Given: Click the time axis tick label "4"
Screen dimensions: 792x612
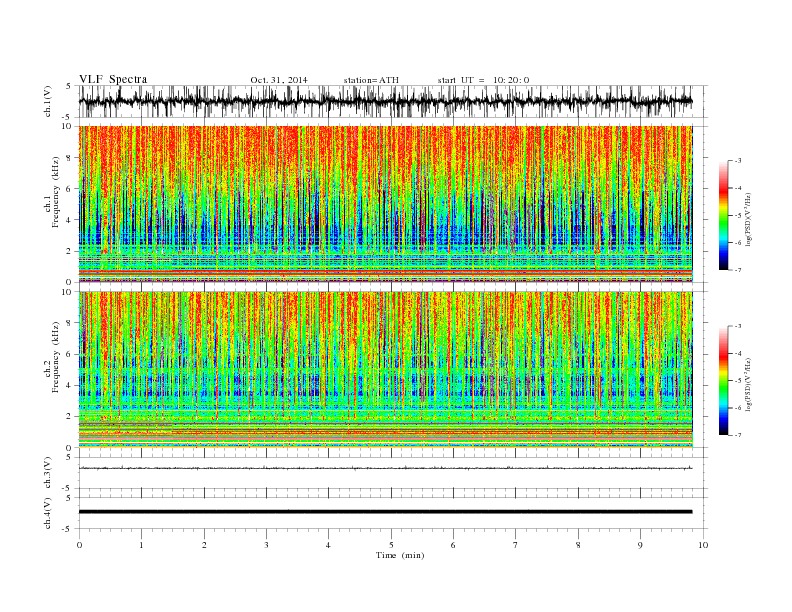Looking at the screenshot, I should coord(328,545).
